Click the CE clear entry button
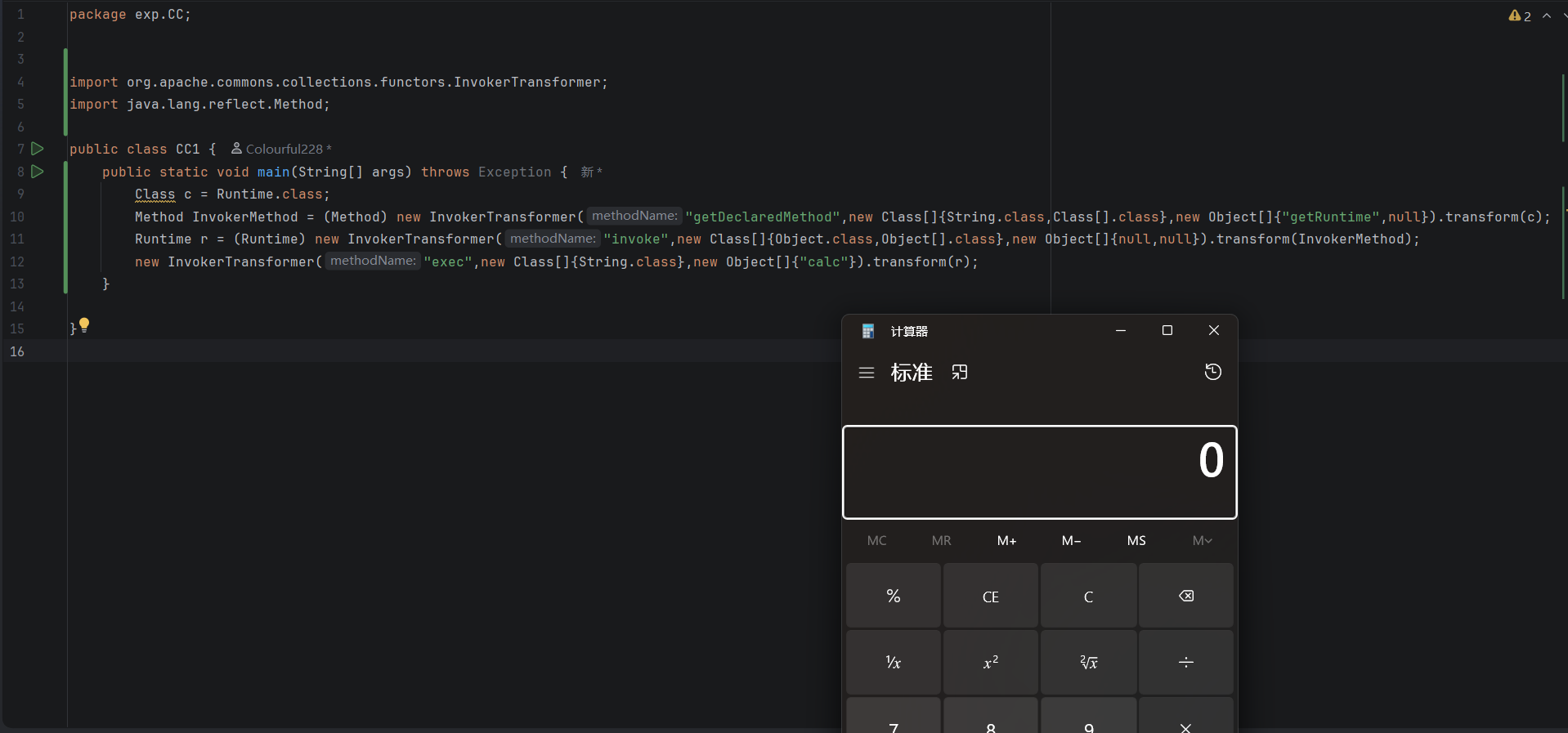Image resolution: width=1568 pixels, height=733 pixels. click(991, 596)
